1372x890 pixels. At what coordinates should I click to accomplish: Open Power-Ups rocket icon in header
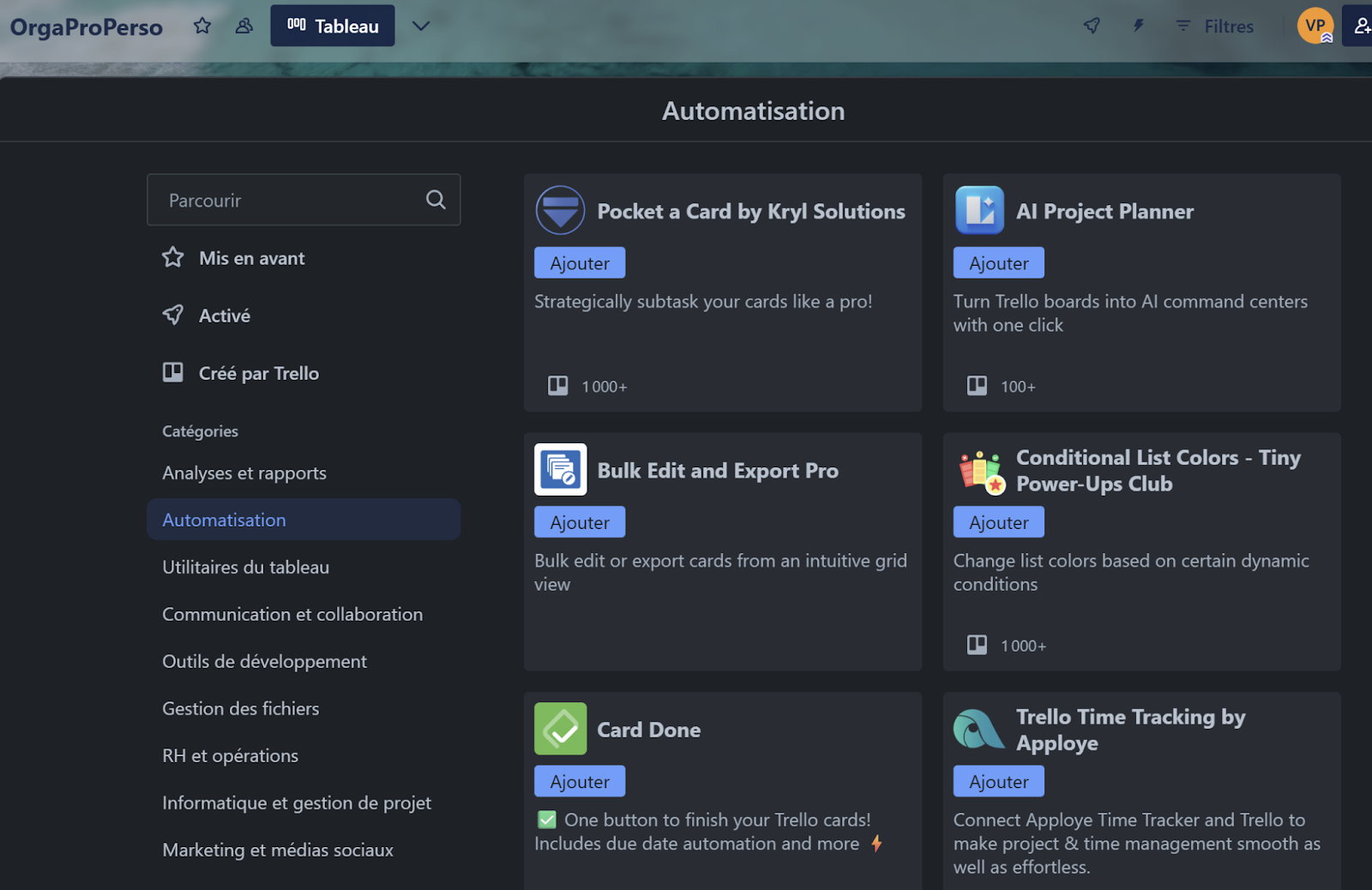click(x=1092, y=26)
